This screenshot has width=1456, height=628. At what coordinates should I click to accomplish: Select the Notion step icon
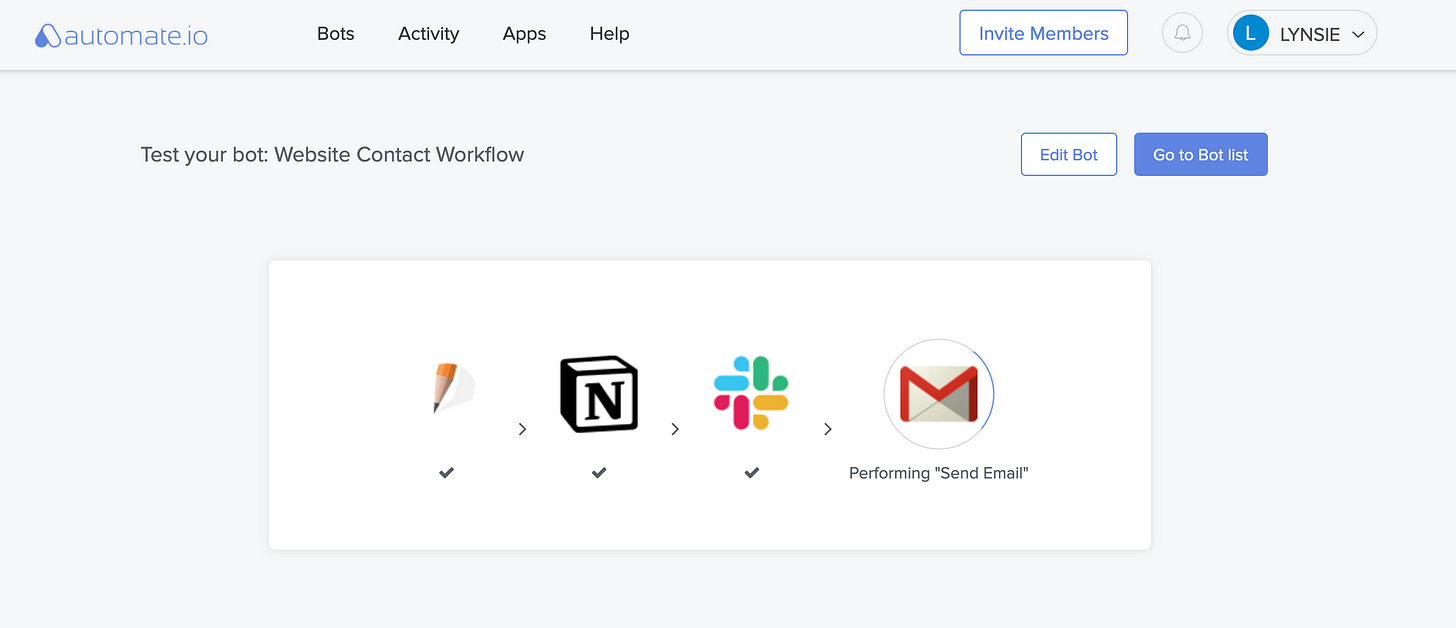599,394
